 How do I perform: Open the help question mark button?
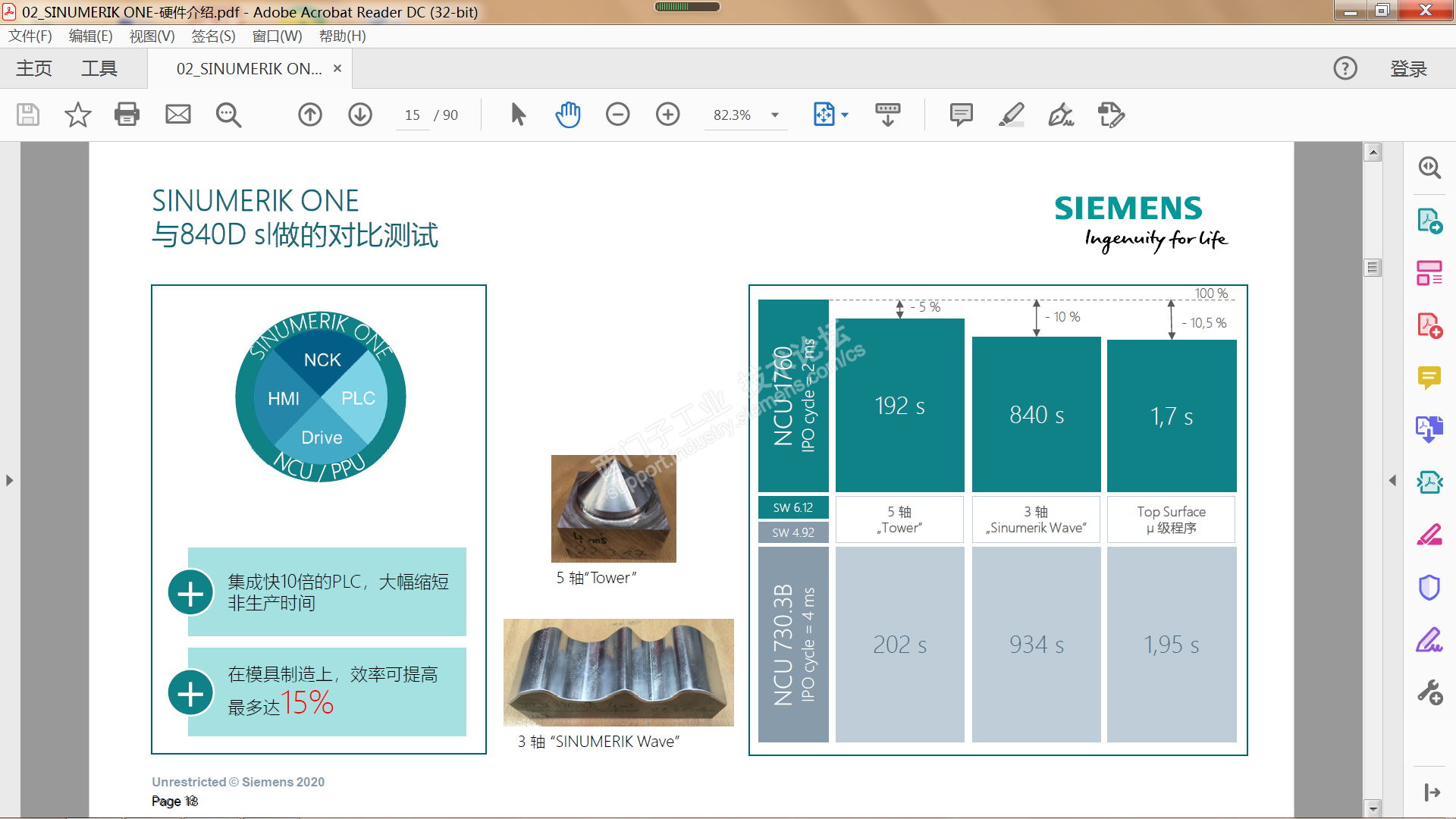tap(1345, 68)
